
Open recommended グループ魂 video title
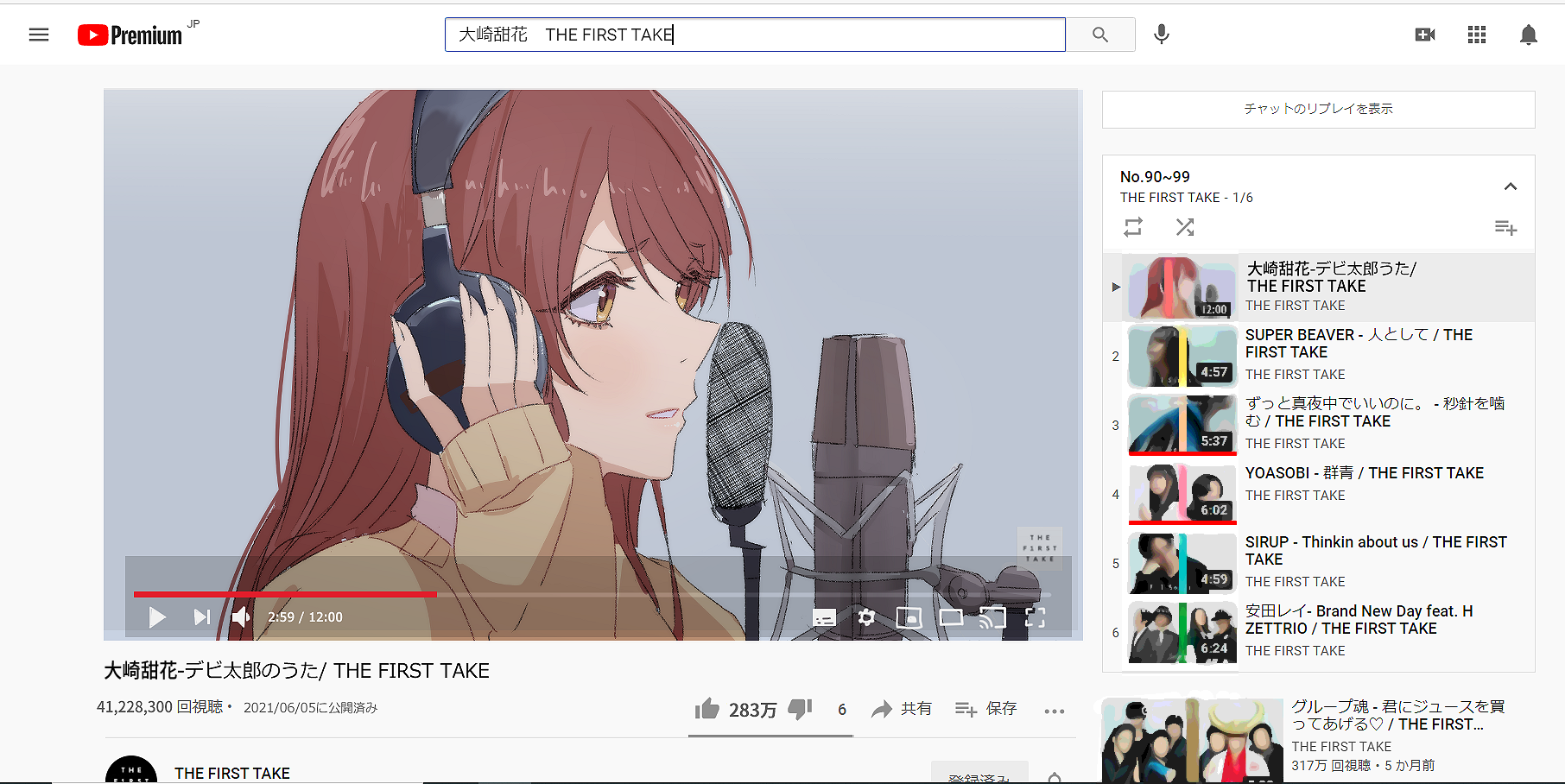[1398, 715]
